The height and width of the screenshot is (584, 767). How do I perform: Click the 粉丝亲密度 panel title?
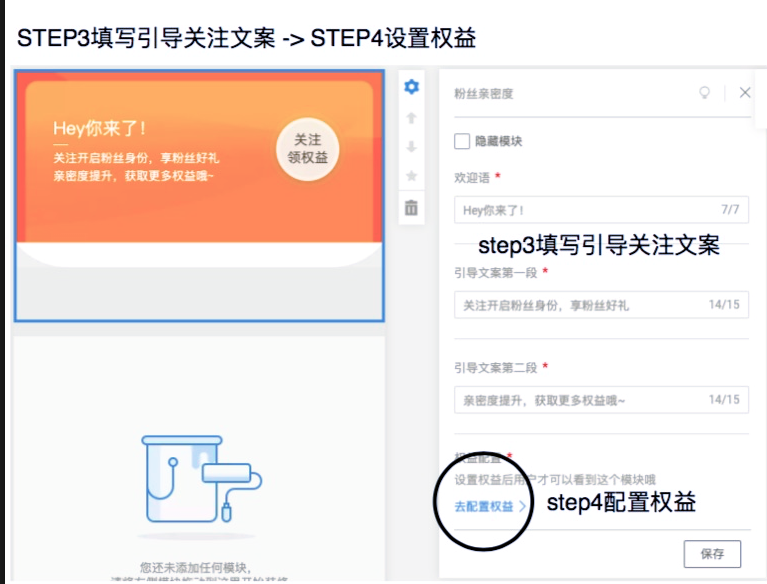483,94
